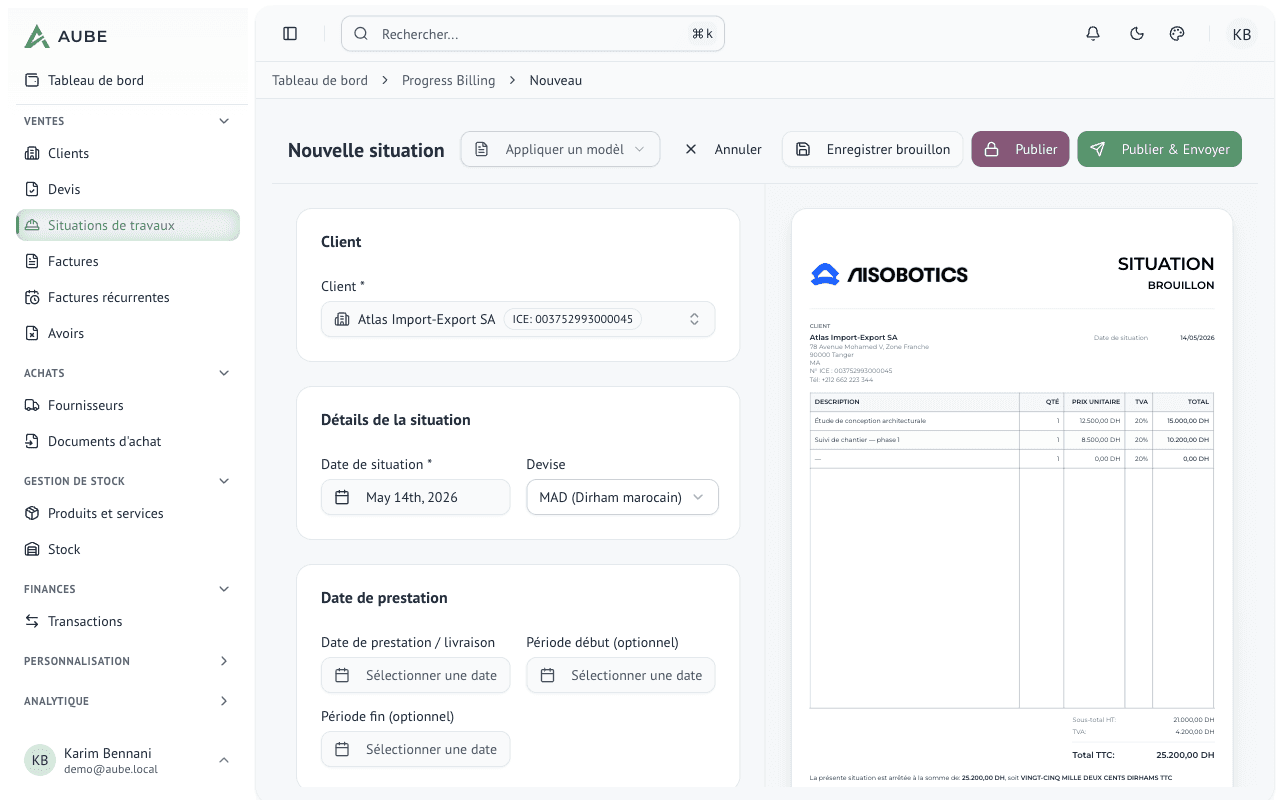The width and height of the screenshot is (1280, 800).
Task: Collapse the GESTION DE STOCK section
Action: (x=224, y=481)
